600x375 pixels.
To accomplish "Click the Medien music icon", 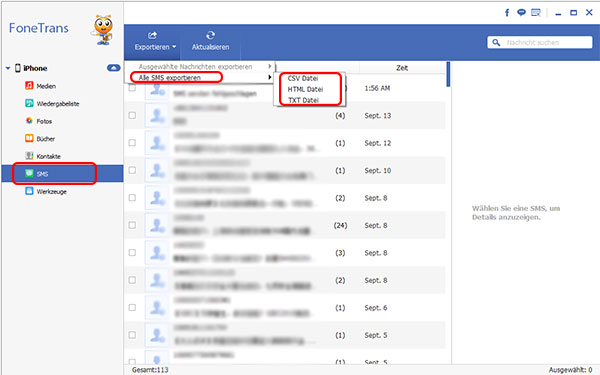I will (x=29, y=86).
